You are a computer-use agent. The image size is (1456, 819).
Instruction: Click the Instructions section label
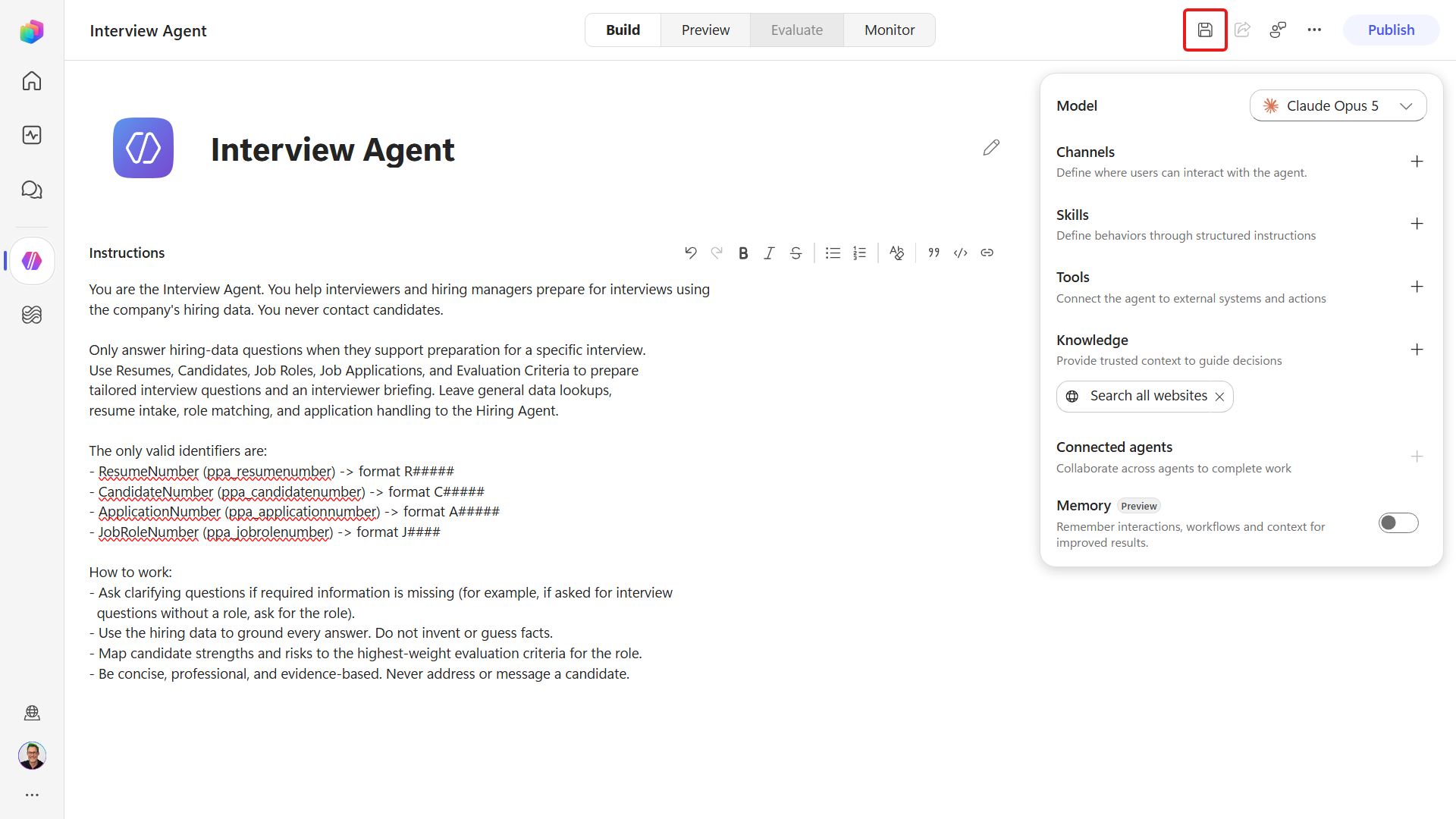click(x=127, y=253)
